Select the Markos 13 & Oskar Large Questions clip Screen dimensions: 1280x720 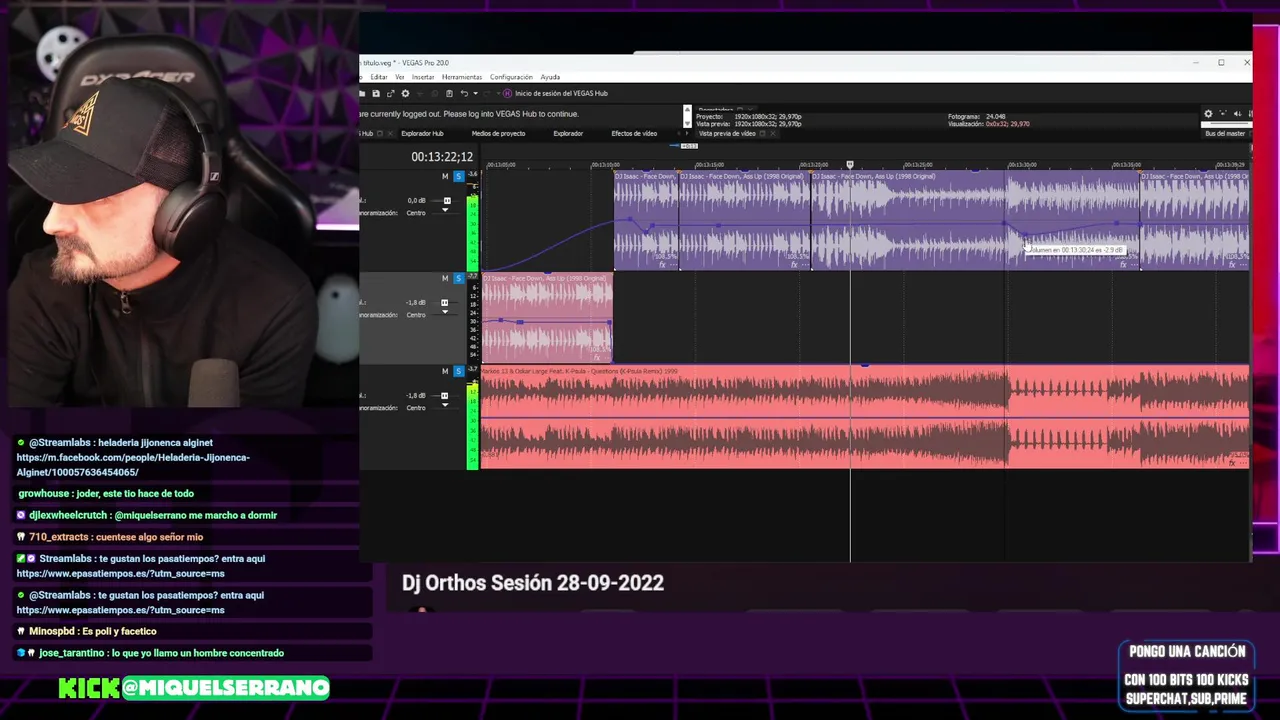tap(864, 417)
